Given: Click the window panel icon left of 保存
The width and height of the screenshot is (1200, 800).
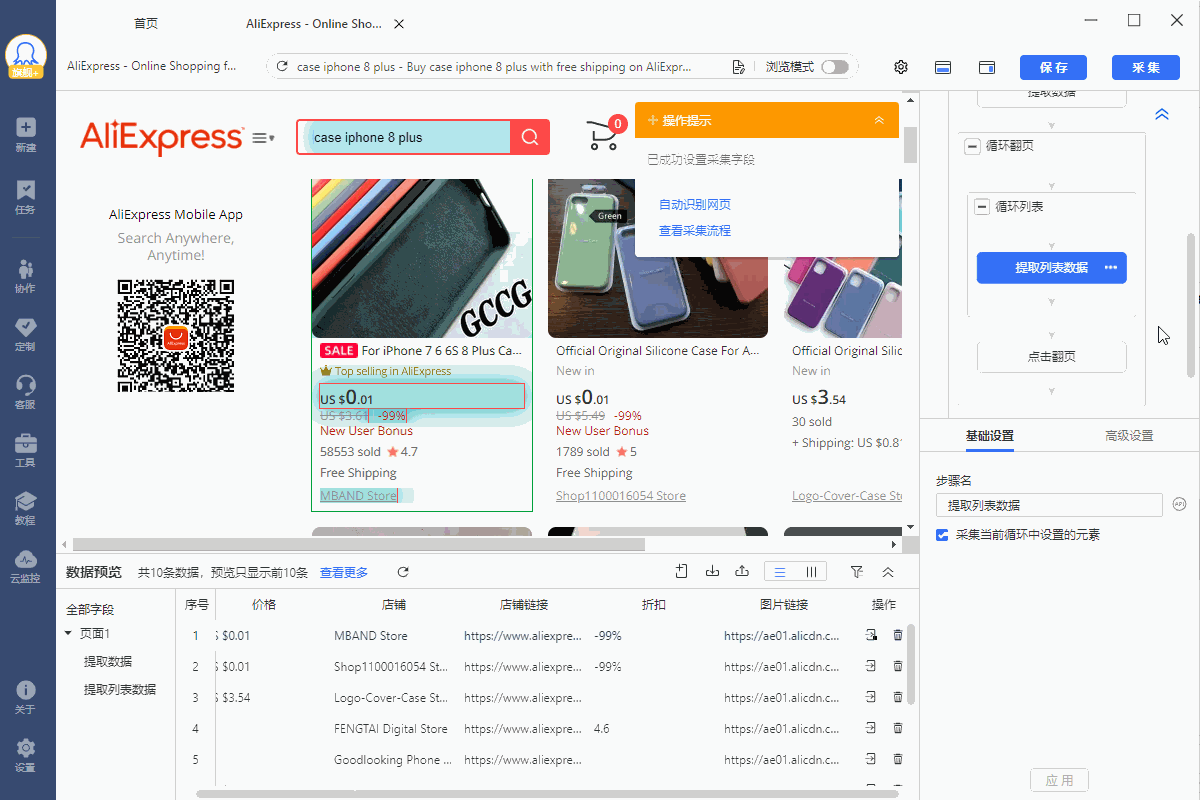Looking at the screenshot, I should pyautogui.click(x=987, y=67).
